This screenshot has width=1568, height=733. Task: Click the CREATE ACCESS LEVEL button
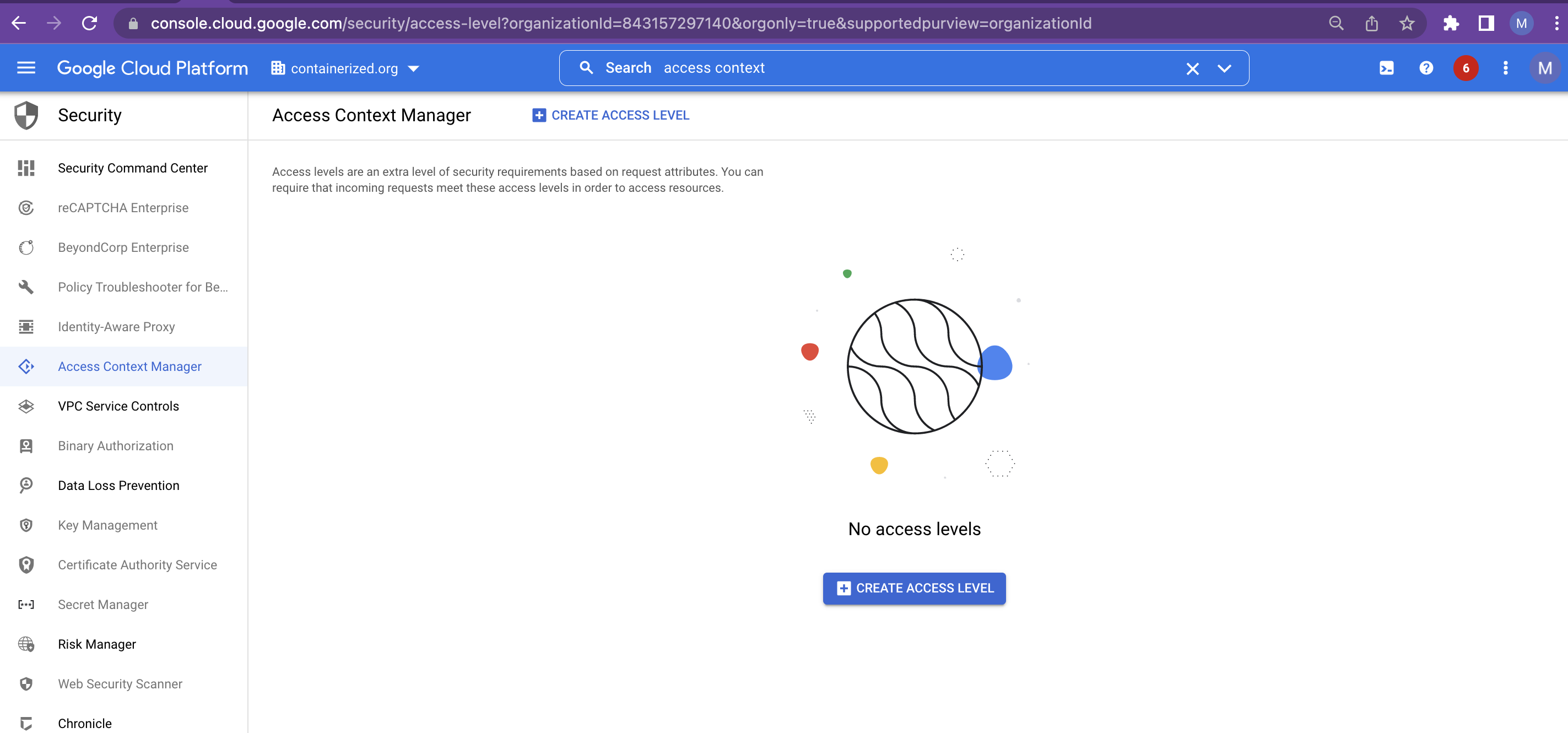[913, 588]
